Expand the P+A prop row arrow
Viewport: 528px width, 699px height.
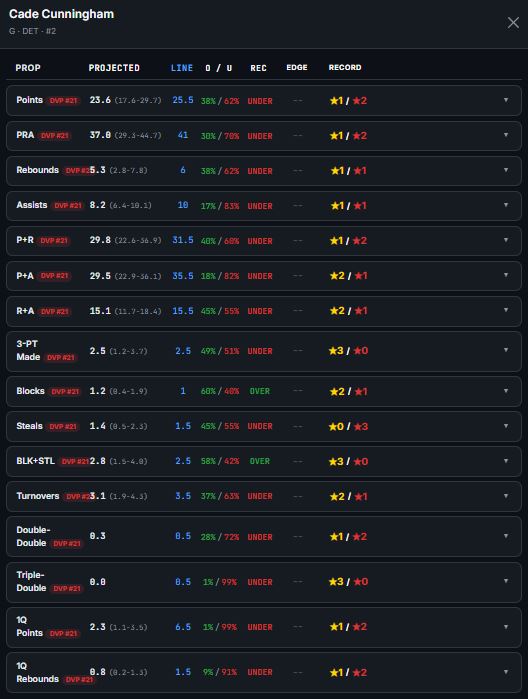click(506, 275)
